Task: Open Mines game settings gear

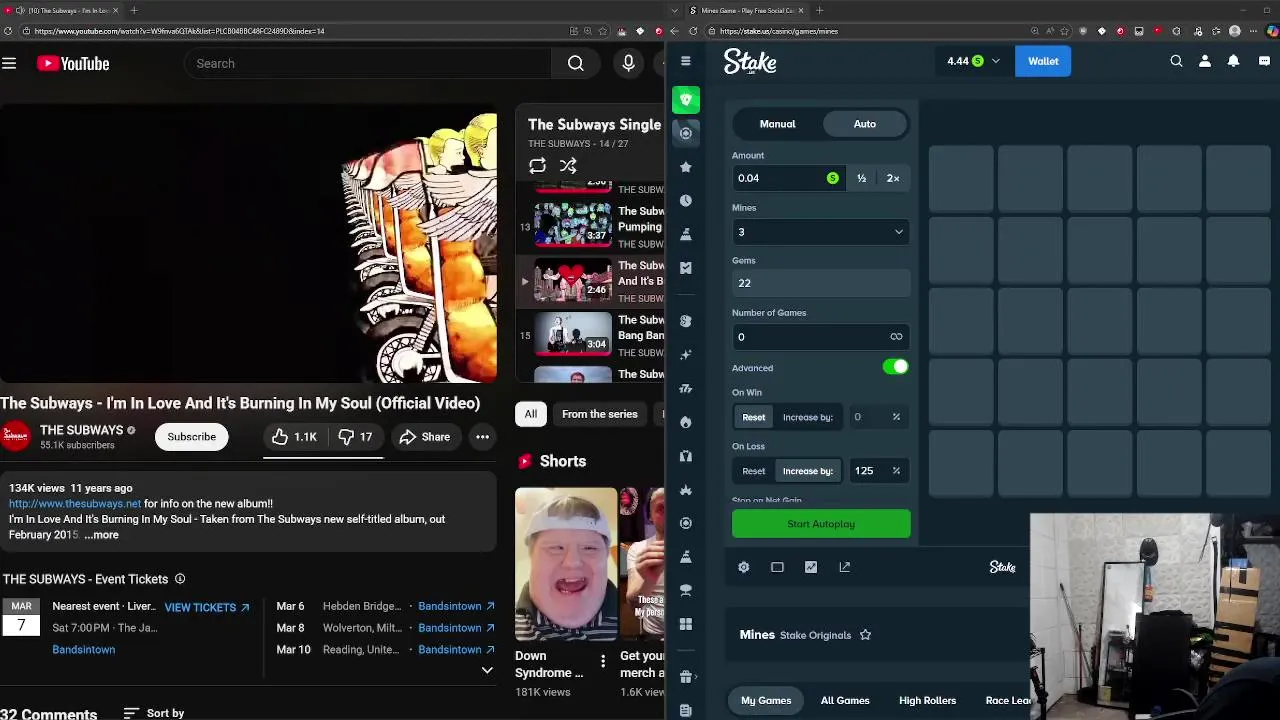Action: point(744,567)
